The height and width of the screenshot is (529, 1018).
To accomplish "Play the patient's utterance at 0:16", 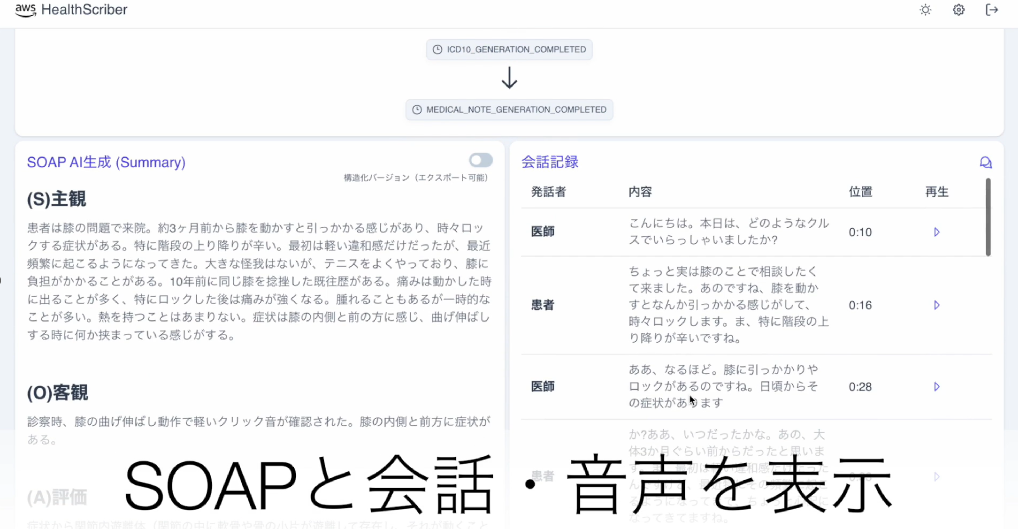I will (937, 305).
